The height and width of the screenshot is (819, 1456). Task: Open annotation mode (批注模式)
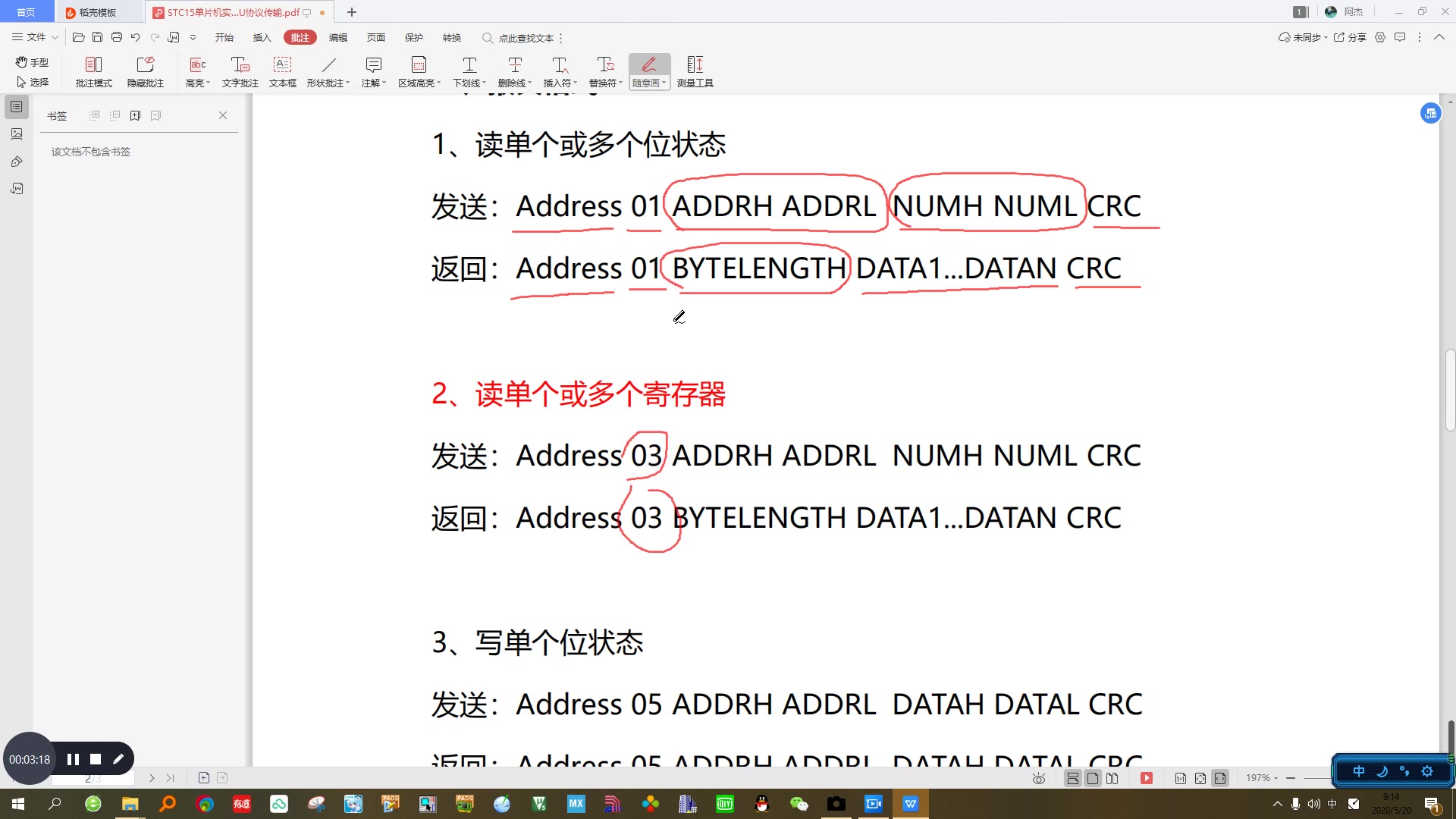tap(93, 71)
